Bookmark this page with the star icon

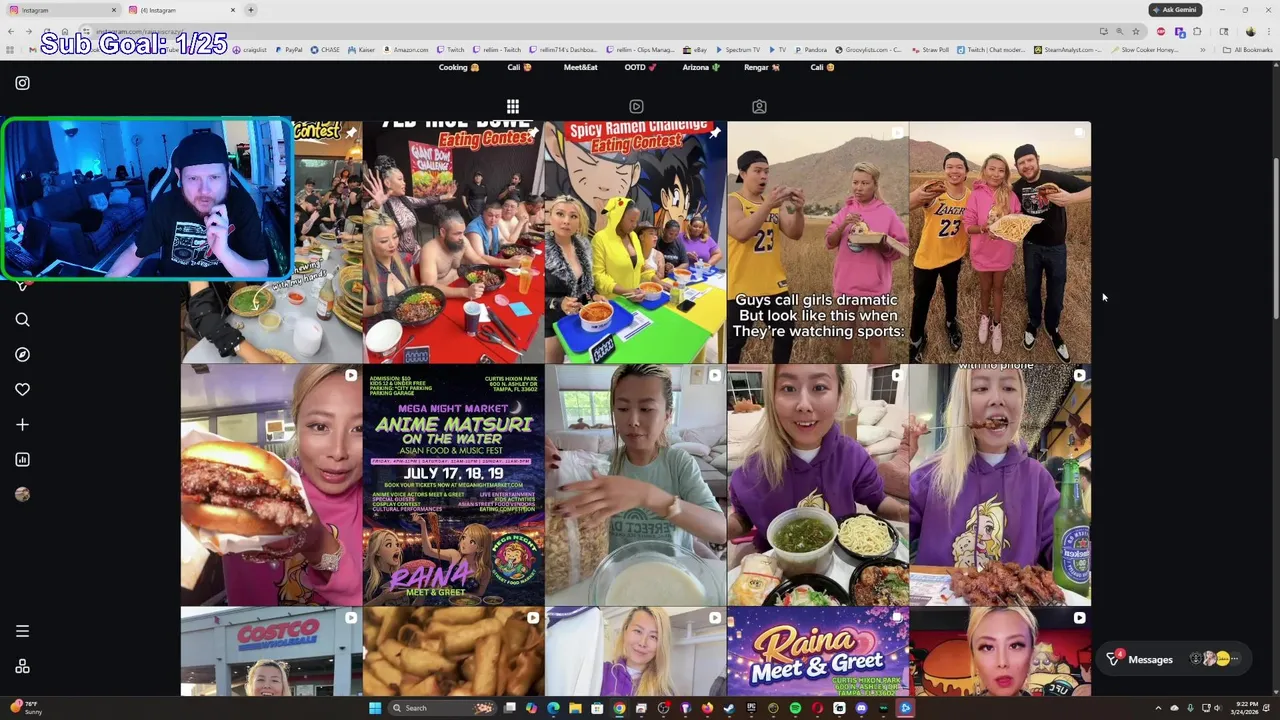click(x=1135, y=31)
